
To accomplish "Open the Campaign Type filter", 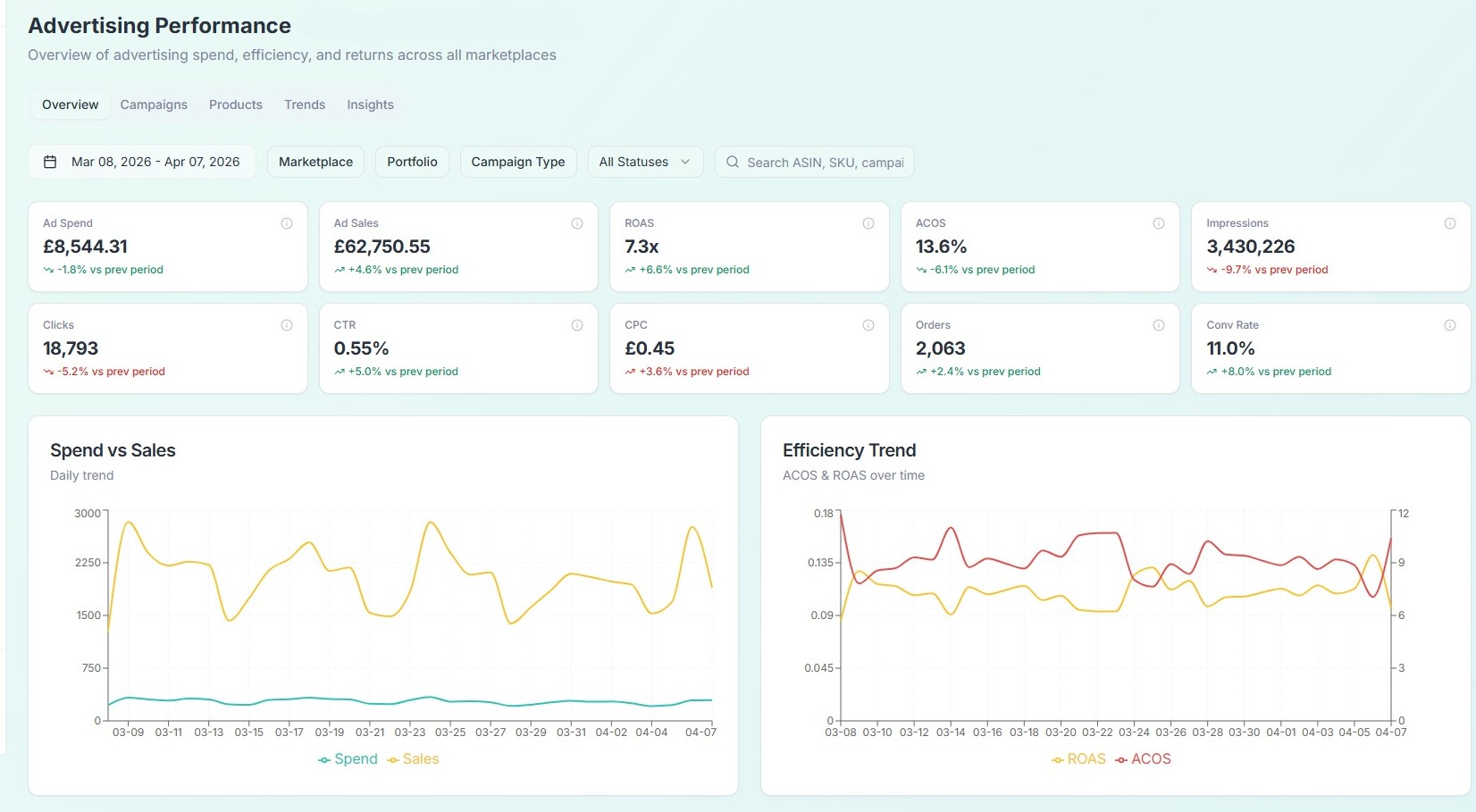I will [518, 162].
